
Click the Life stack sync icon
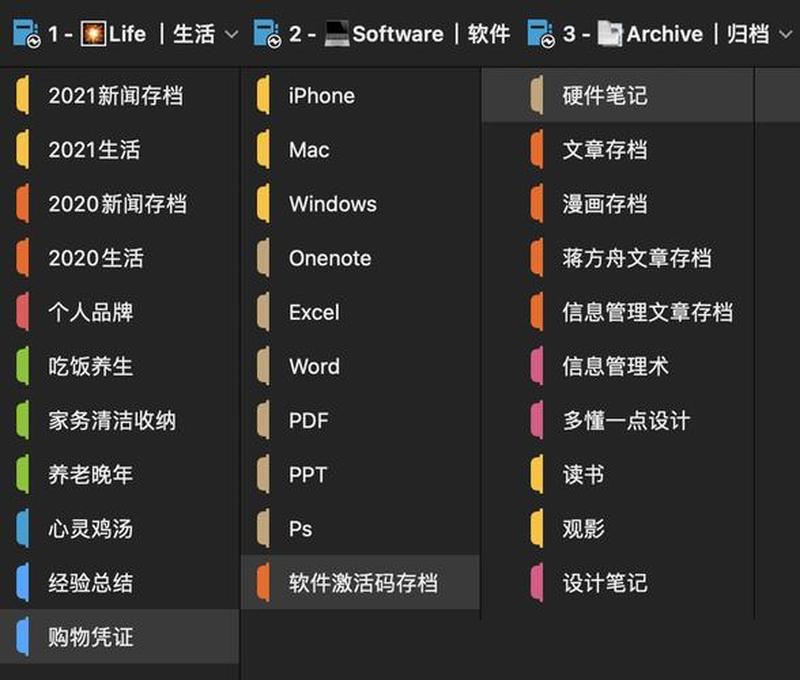point(27,34)
